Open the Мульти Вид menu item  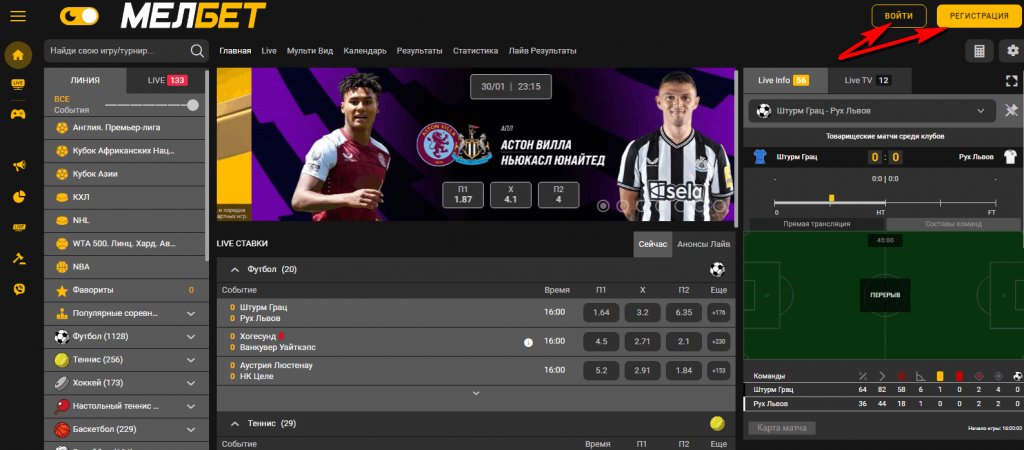click(x=310, y=51)
